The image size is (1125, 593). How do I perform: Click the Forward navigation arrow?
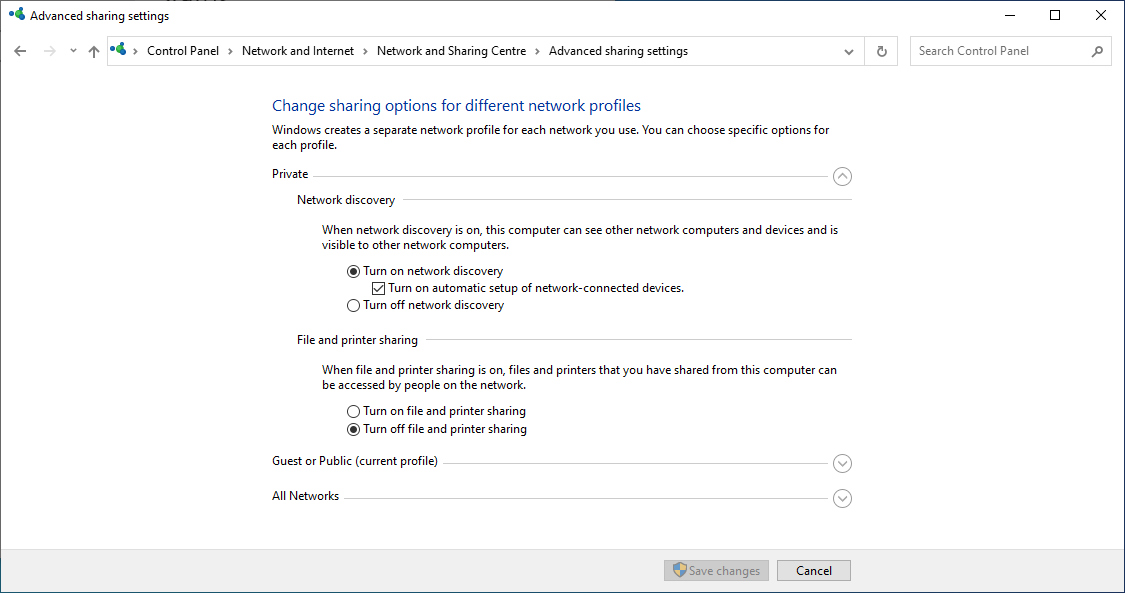(x=50, y=51)
